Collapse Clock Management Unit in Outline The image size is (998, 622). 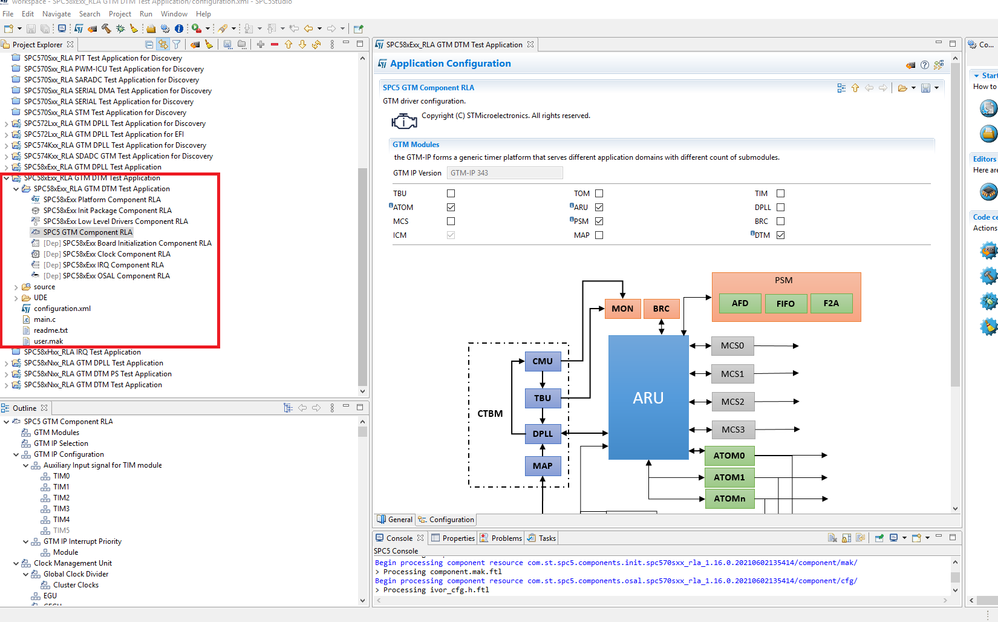(x=17, y=563)
